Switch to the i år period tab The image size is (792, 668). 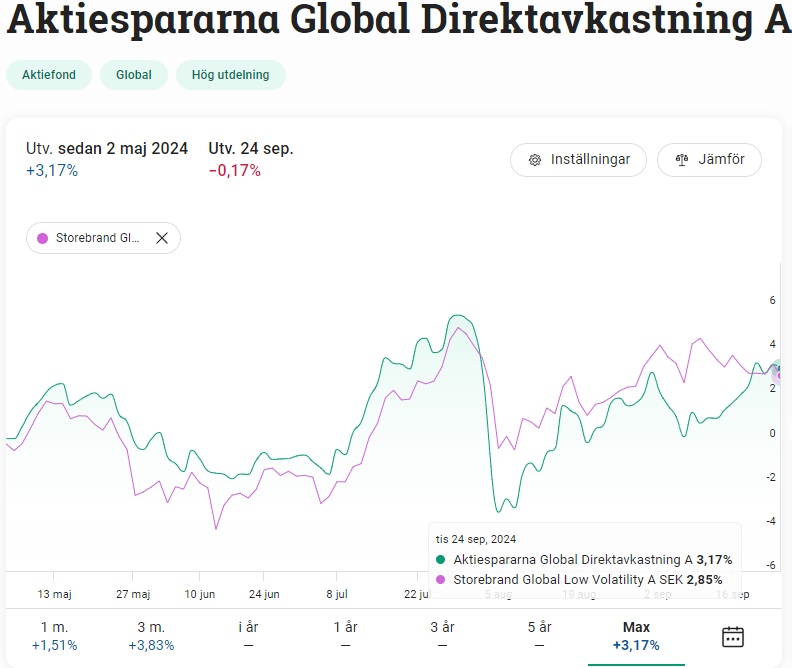[x=248, y=636]
